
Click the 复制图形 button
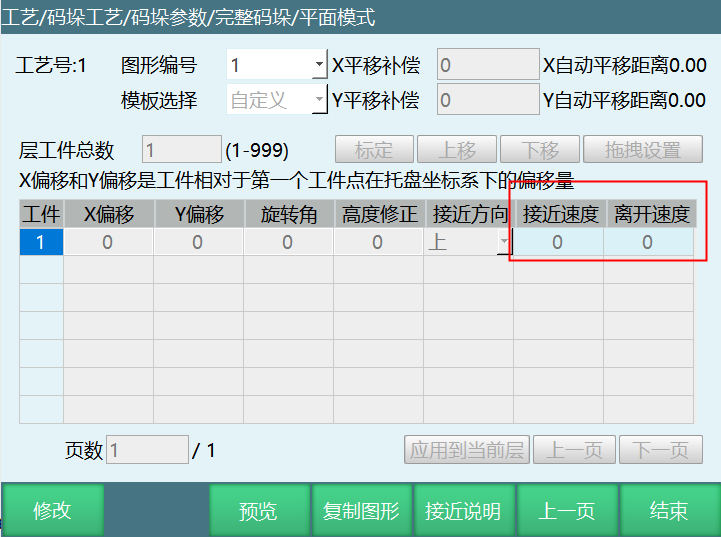(361, 510)
